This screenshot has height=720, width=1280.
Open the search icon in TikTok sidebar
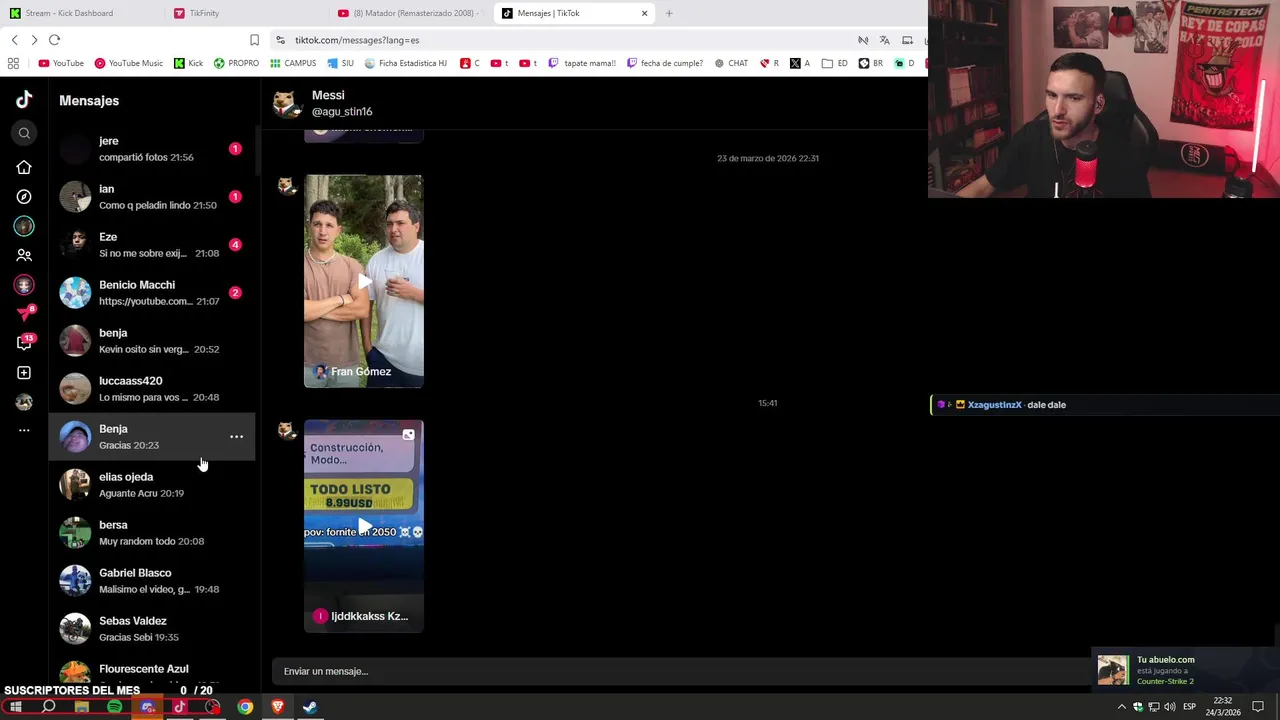point(24,133)
